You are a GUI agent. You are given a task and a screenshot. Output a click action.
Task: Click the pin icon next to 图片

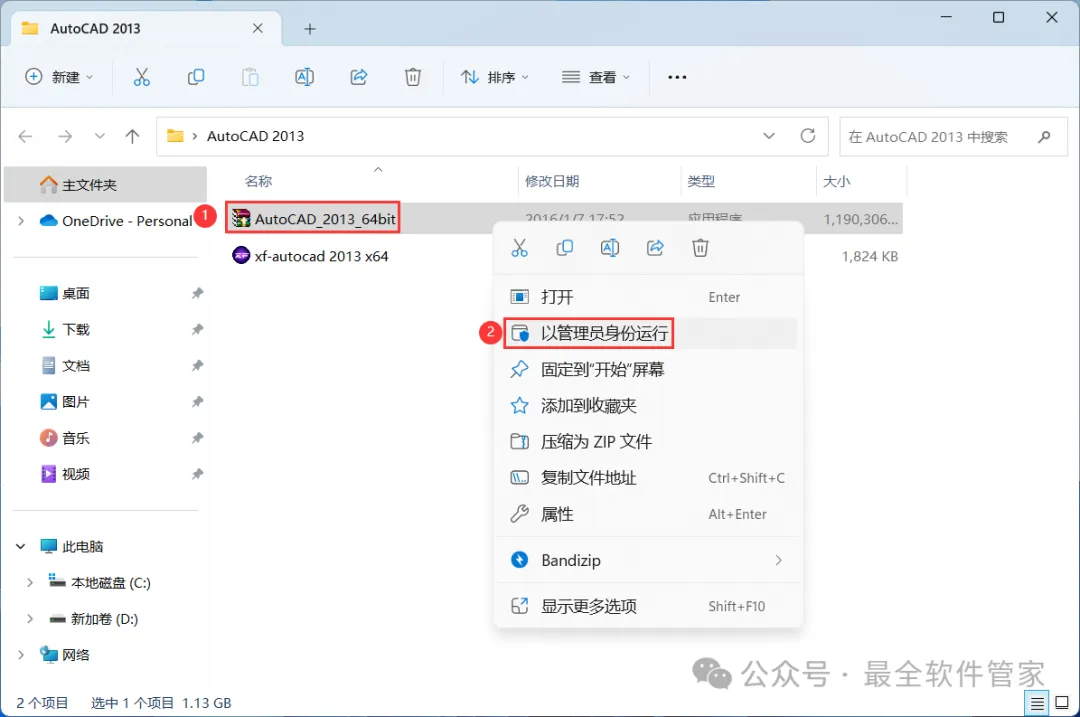click(x=197, y=402)
